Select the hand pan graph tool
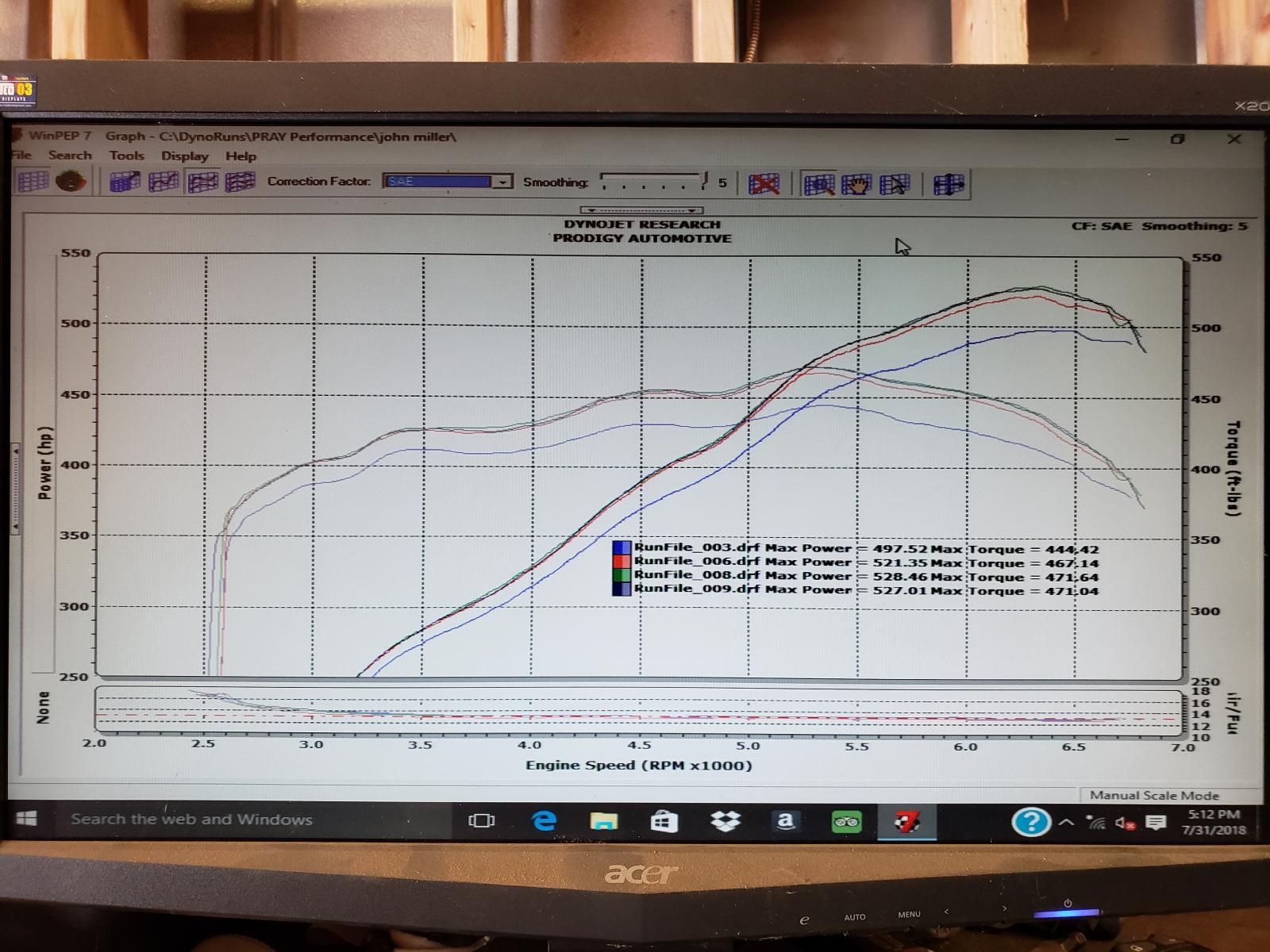Viewport: 1270px width, 952px height. pos(856,184)
